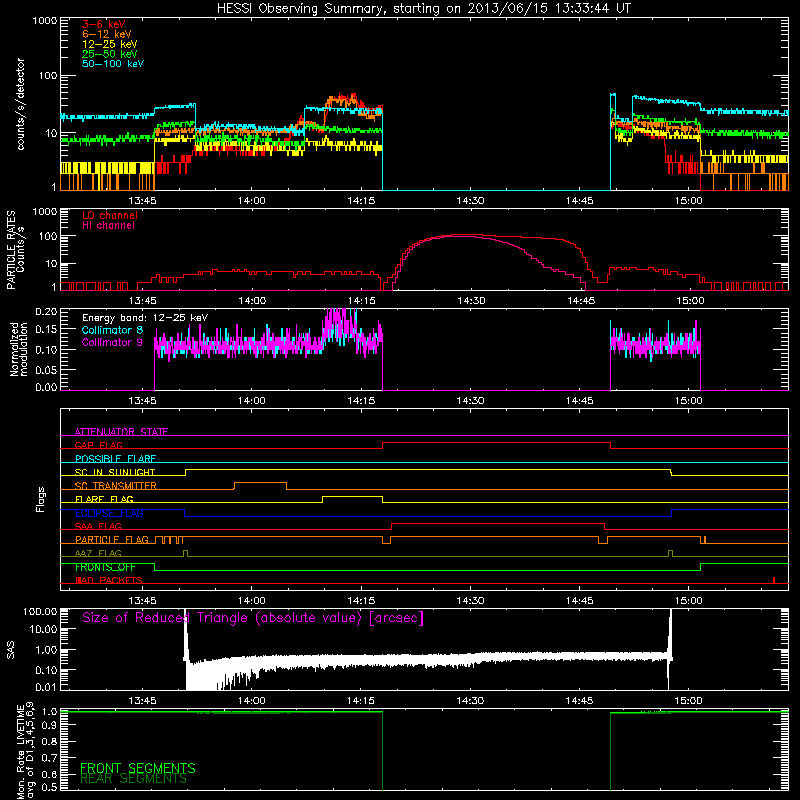800x800 pixels.
Task: Click the peak of the particle rates curve
Action: point(467,235)
